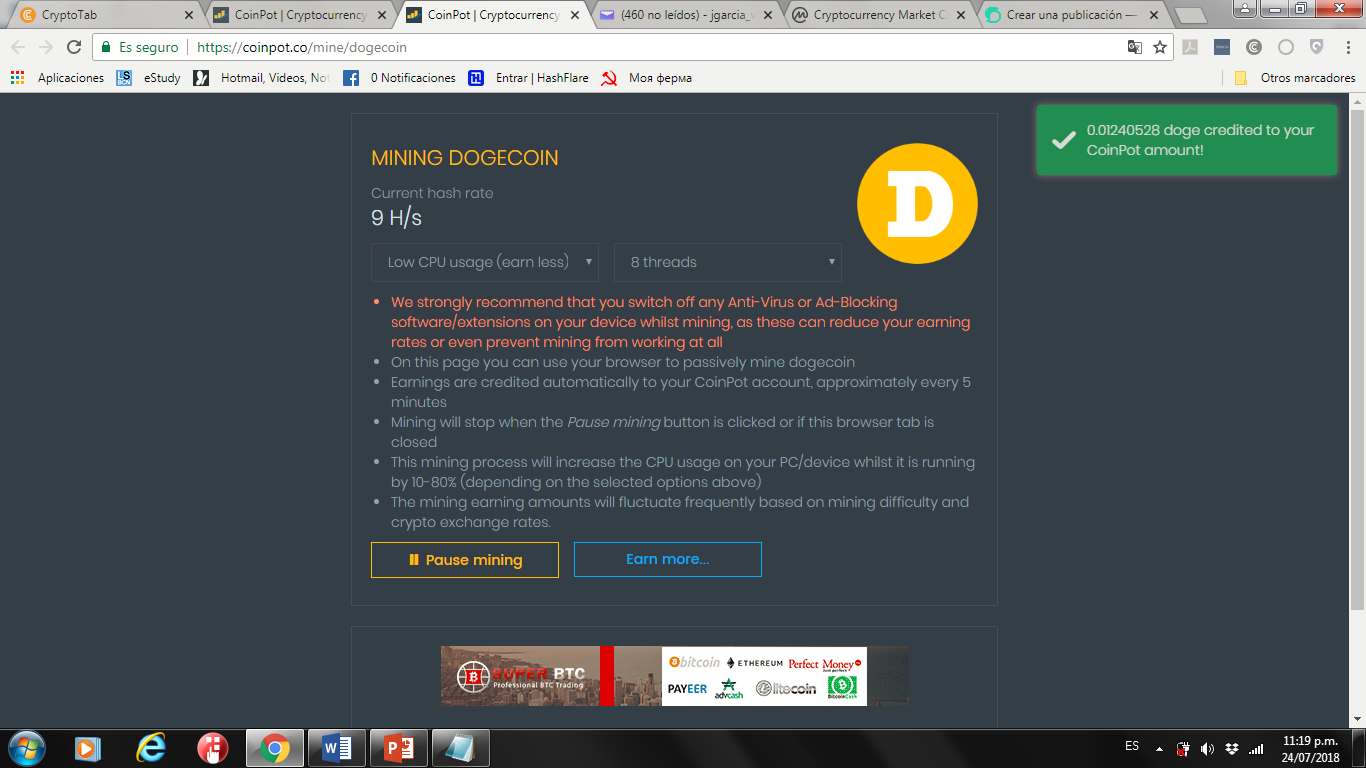Open the Chrome profile button

tap(1244, 8)
